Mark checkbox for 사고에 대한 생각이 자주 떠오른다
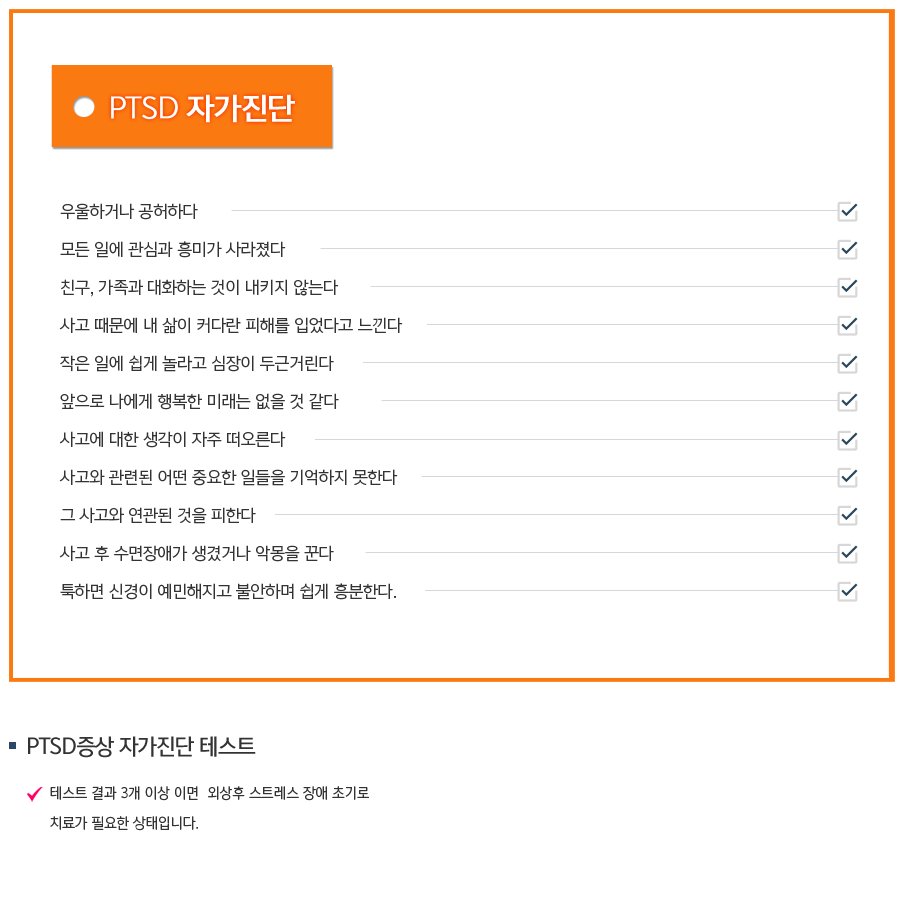 tap(847, 440)
